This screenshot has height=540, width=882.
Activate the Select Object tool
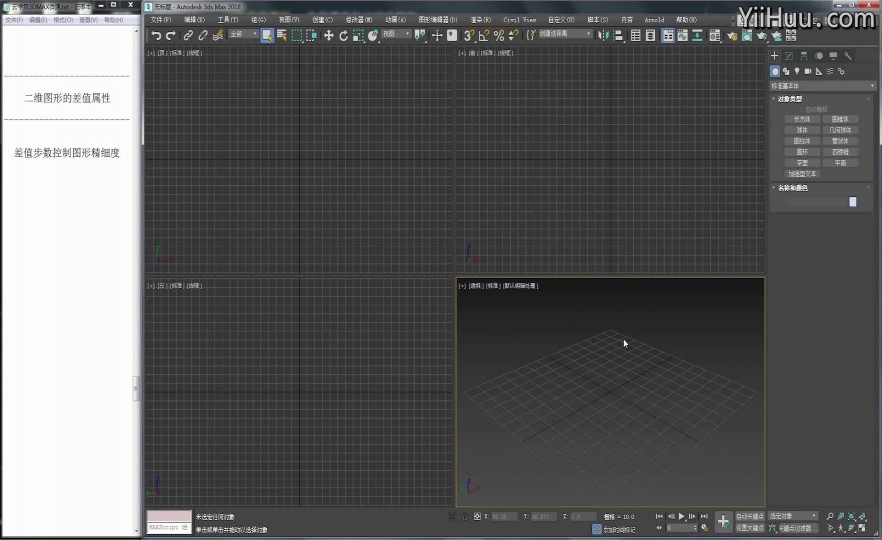pos(267,35)
